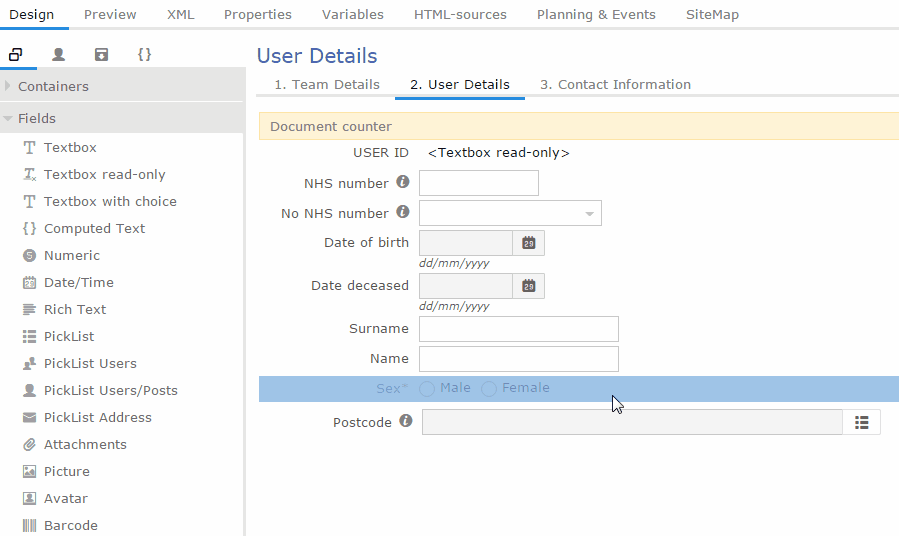Click the No NHS number info icon
Viewport: 899px width, 536px height.
coord(403,212)
